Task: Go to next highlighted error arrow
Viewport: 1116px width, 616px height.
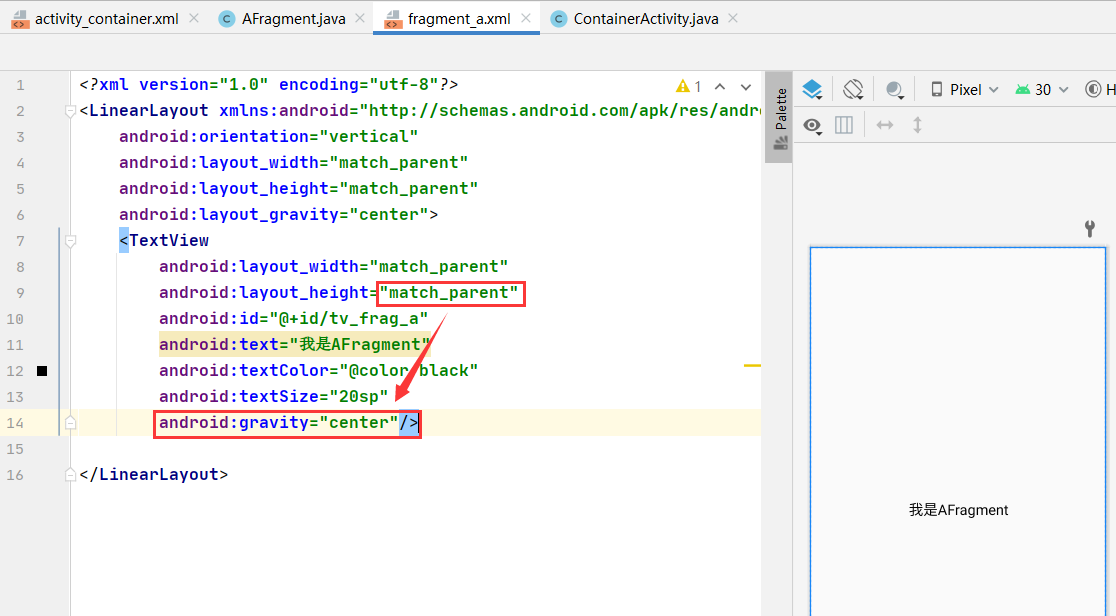Action: coord(746,86)
